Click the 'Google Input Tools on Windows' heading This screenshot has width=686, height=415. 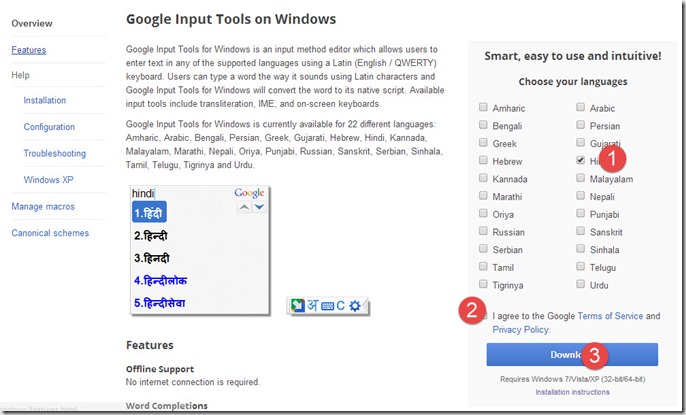click(x=231, y=19)
